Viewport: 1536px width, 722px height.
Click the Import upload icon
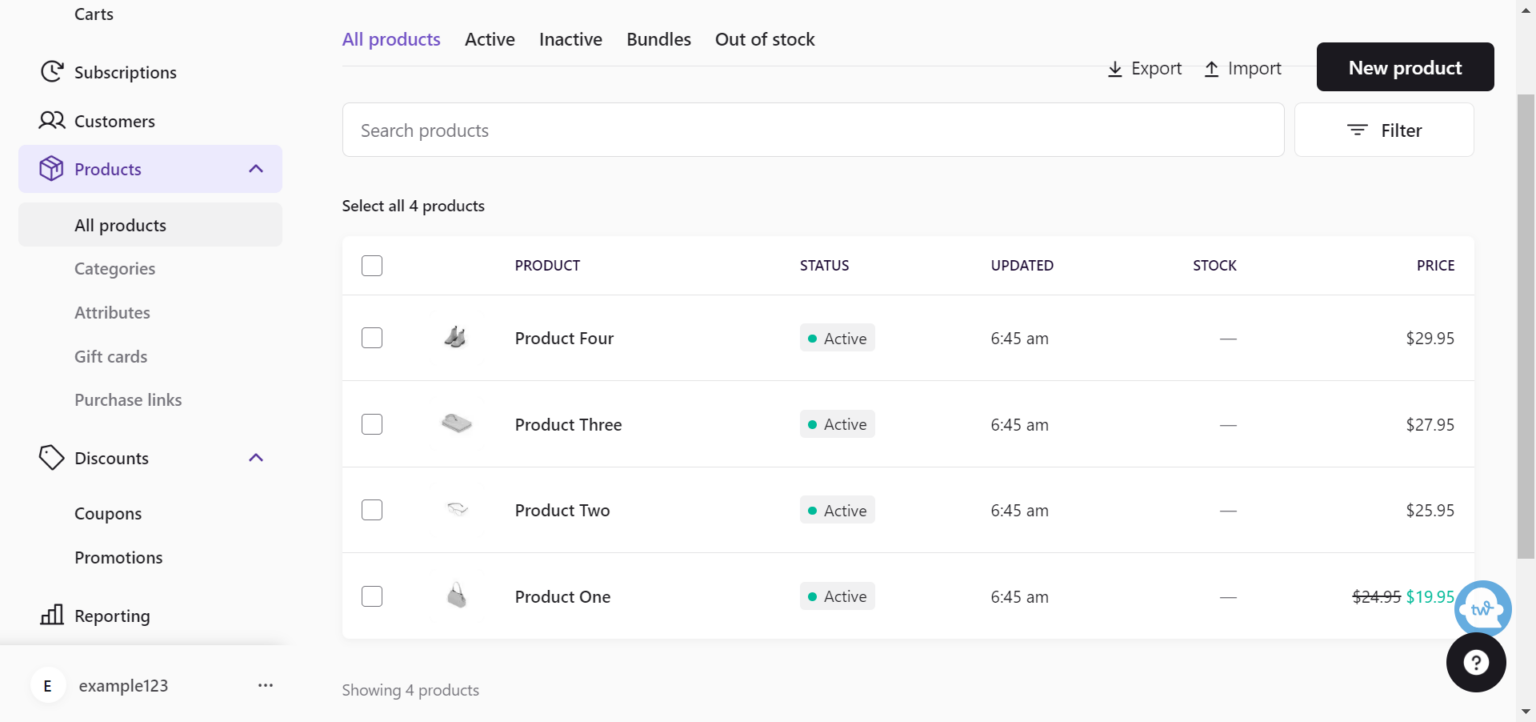click(x=1211, y=69)
